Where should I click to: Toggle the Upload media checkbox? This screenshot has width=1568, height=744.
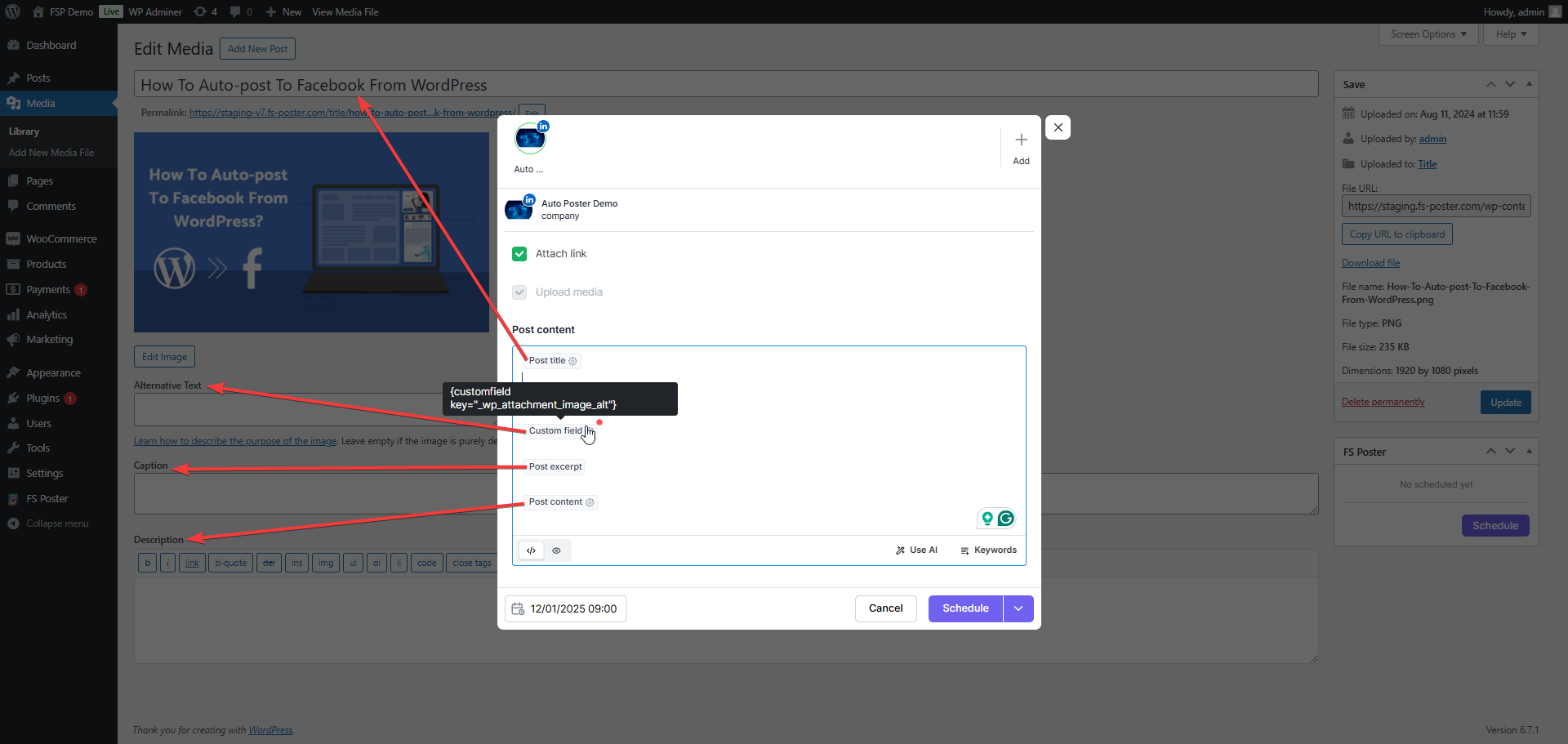coord(519,292)
